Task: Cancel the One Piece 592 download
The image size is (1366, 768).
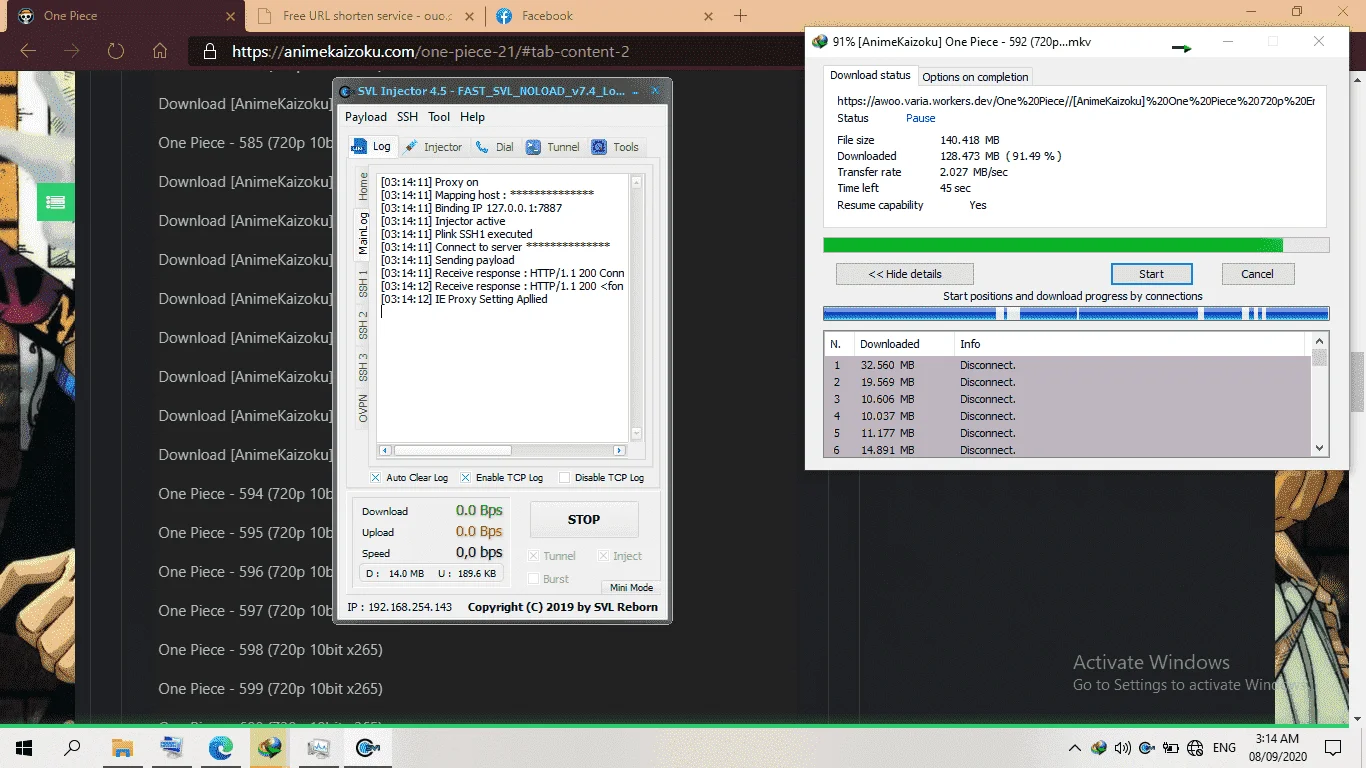Action: pos(1257,274)
